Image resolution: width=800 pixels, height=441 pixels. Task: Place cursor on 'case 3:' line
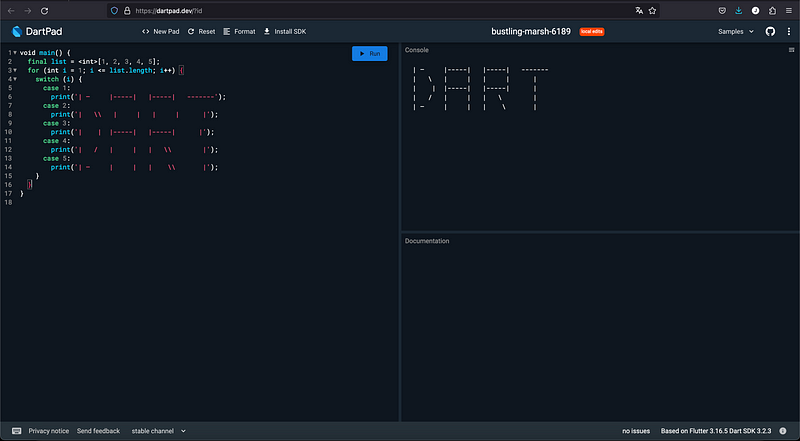pos(59,123)
